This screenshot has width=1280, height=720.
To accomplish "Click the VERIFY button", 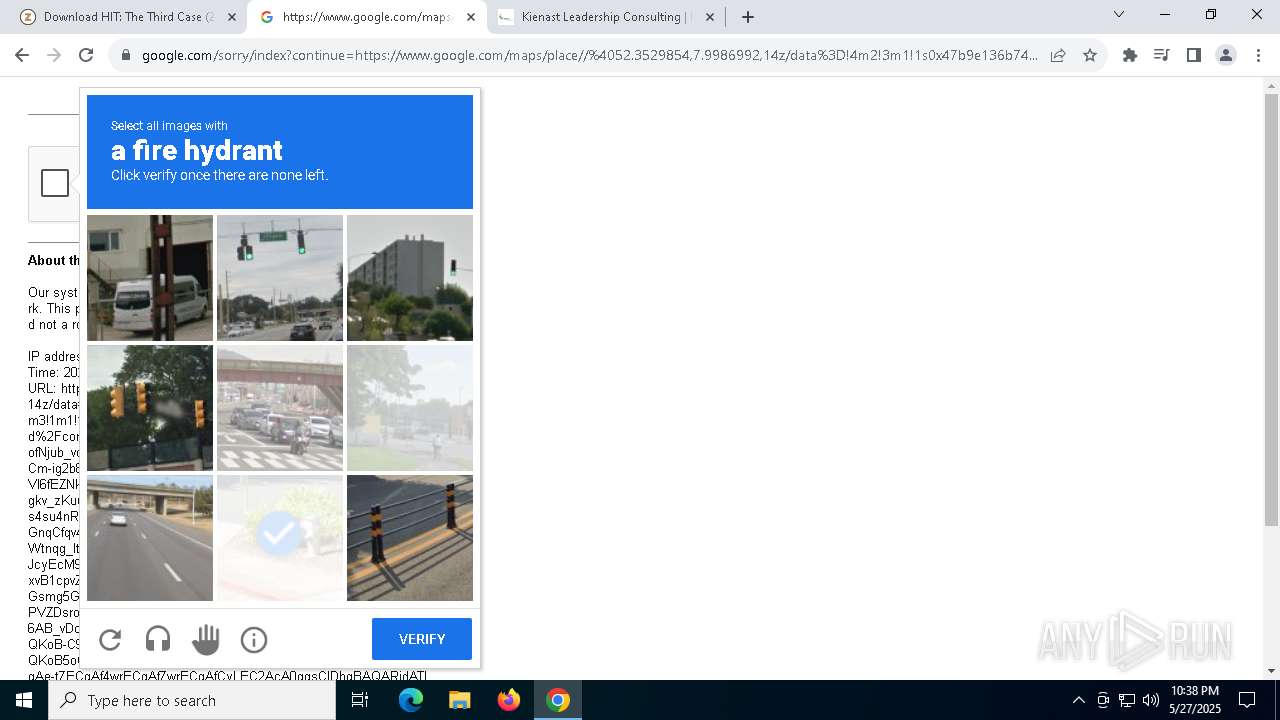I will (422, 639).
